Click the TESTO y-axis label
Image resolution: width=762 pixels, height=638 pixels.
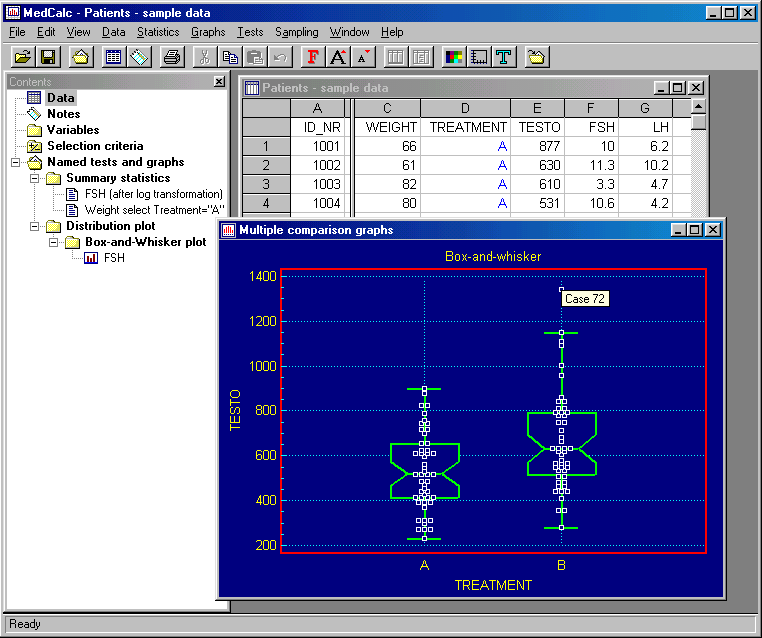click(235, 410)
